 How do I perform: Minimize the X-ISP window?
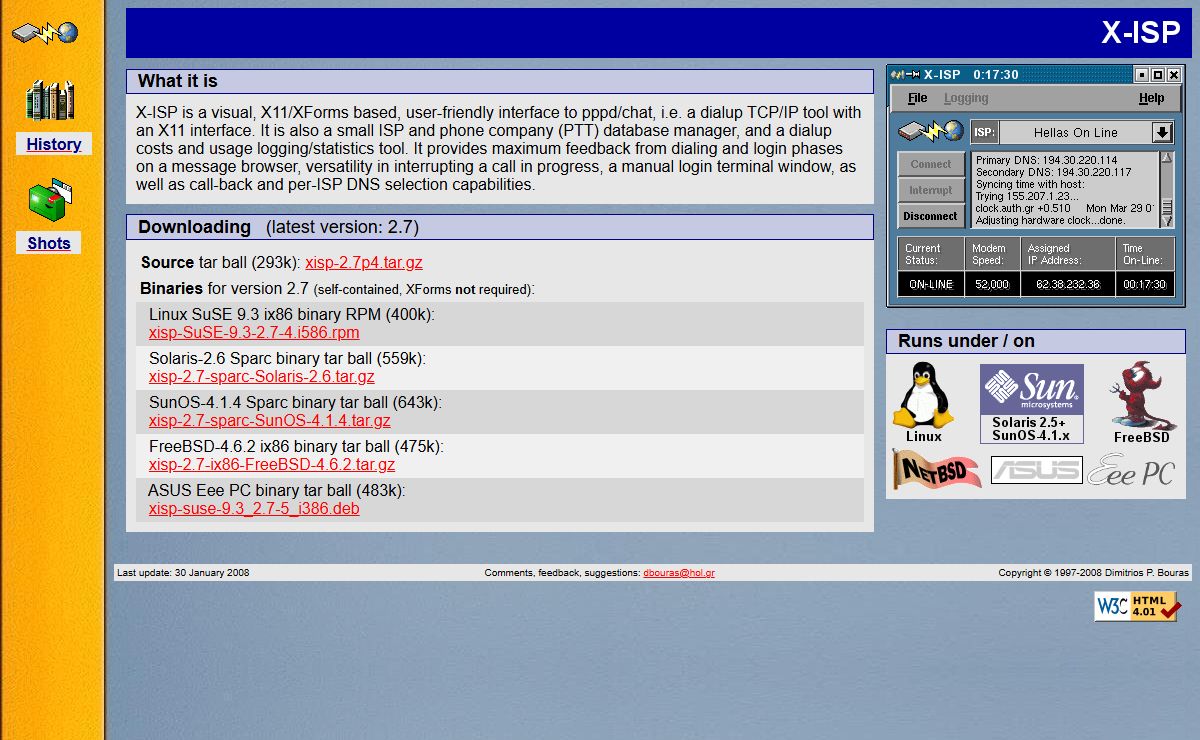pos(1142,75)
